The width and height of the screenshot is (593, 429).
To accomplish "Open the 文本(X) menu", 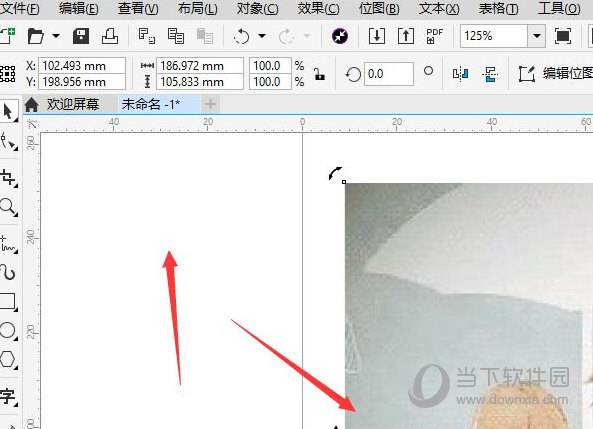I will pyautogui.click(x=439, y=8).
